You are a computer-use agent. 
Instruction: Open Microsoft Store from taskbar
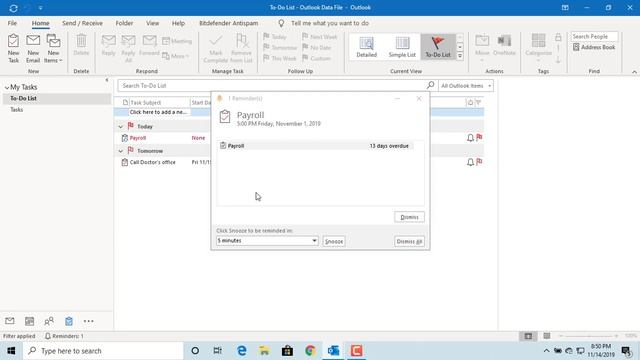click(287, 351)
